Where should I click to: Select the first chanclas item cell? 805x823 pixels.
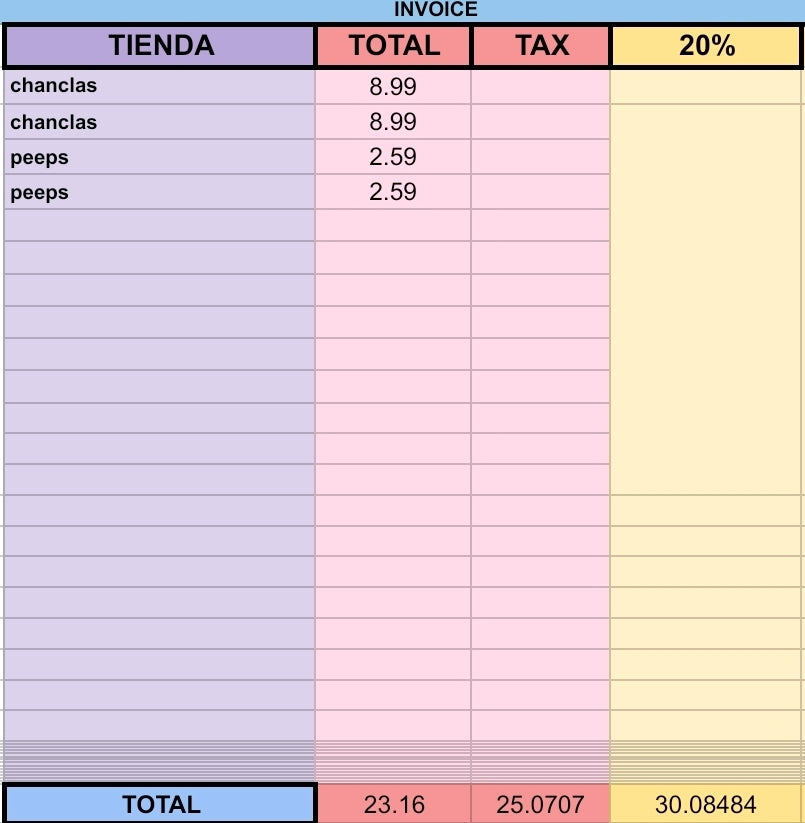click(x=160, y=87)
